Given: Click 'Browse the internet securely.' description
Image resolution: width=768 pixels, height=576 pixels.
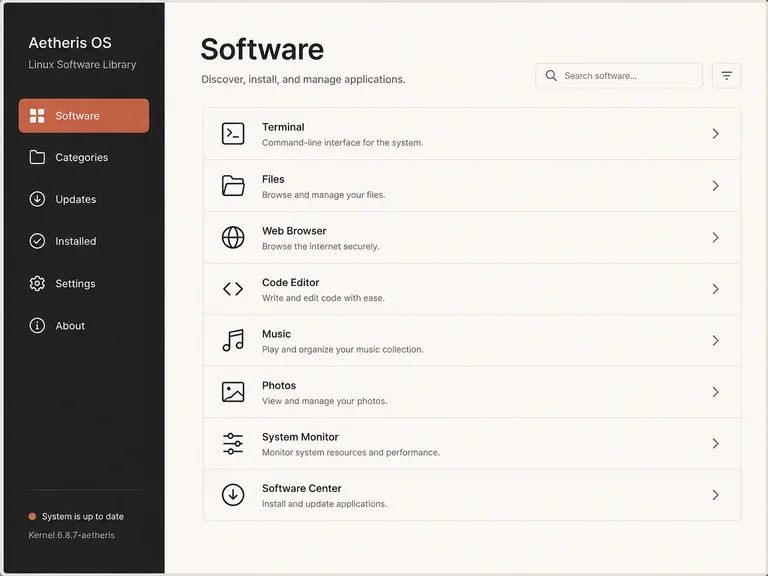Looking at the screenshot, I should click(320, 246).
